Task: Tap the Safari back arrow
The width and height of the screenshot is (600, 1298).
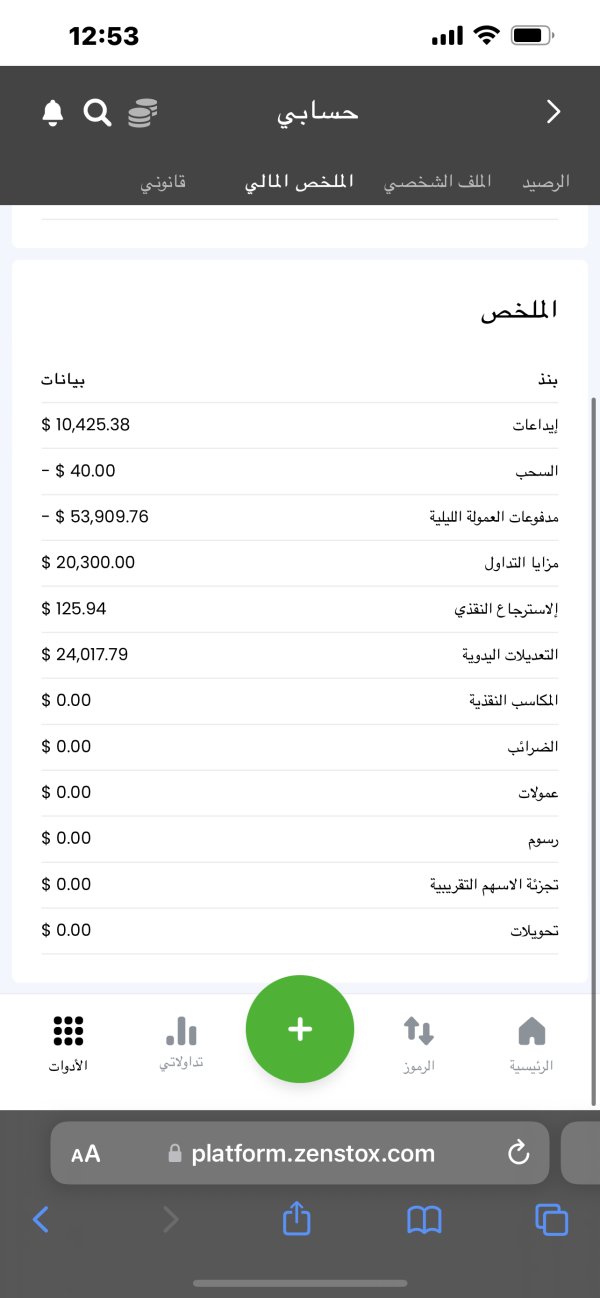Action: [x=41, y=1219]
